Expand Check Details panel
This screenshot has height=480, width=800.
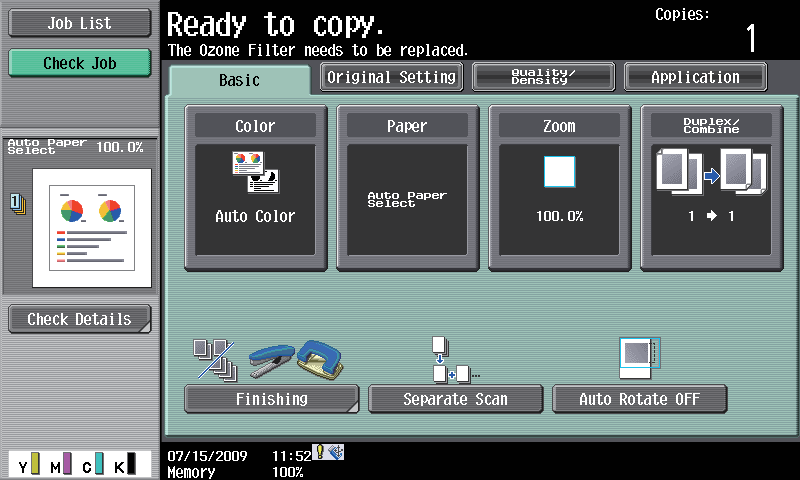tap(80, 319)
